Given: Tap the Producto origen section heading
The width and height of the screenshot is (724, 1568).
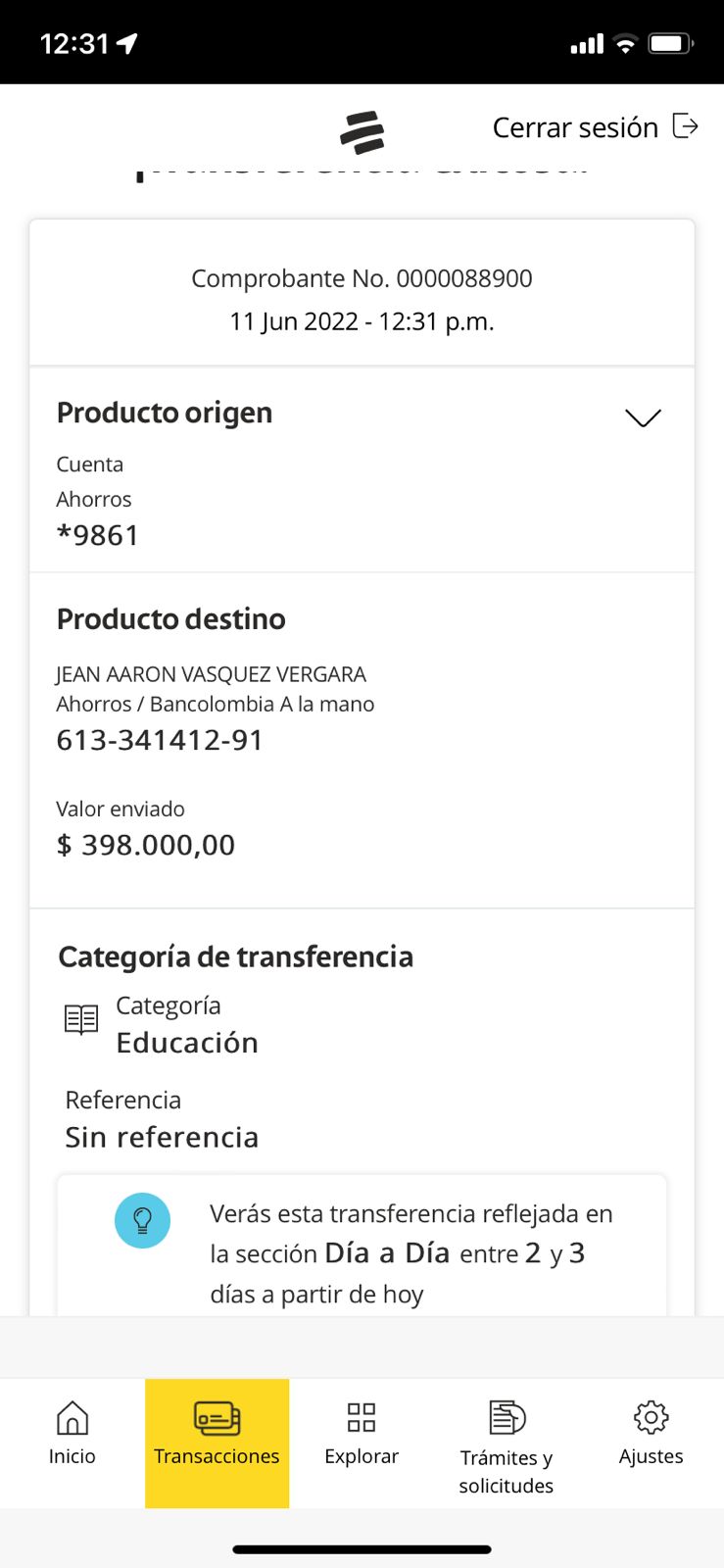Looking at the screenshot, I should pyautogui.click(x=165, y=413).
